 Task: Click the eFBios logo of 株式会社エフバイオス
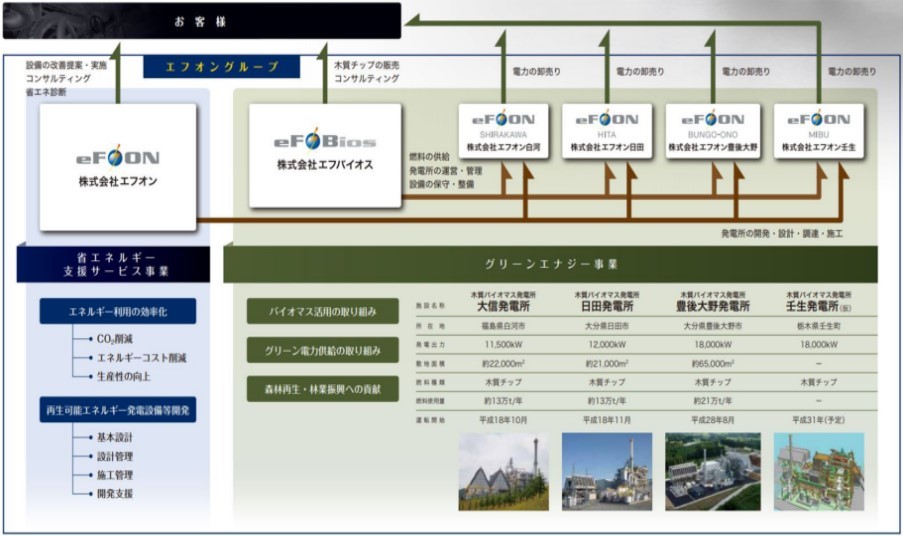point(325,139)
